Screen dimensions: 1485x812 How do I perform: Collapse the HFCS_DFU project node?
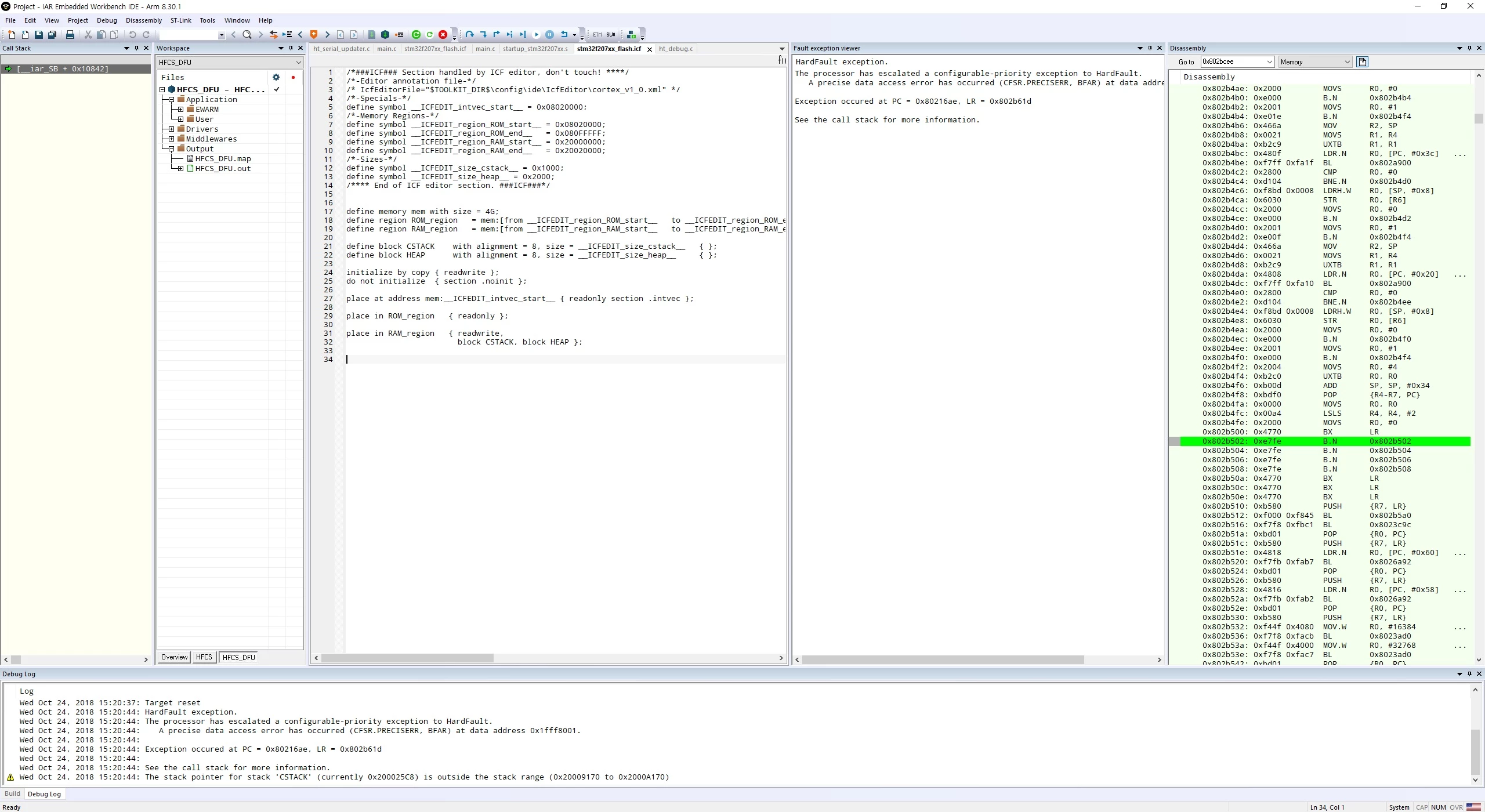pyautogui.click(x=162, y=89)
